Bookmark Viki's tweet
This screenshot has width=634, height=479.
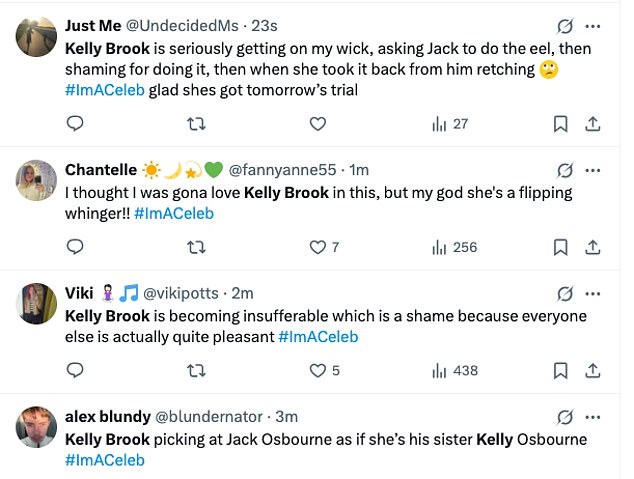(560, 370)
